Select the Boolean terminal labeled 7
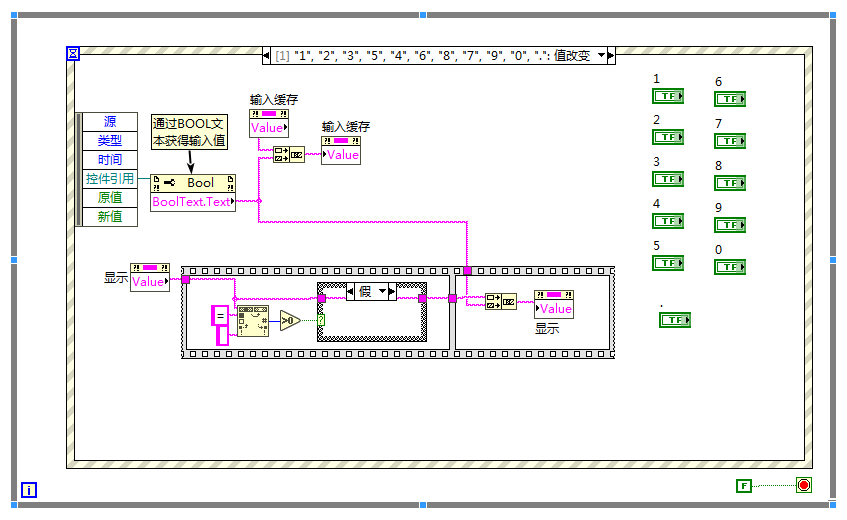The width and height of the screenshot is (847, 520). point(730,141)
